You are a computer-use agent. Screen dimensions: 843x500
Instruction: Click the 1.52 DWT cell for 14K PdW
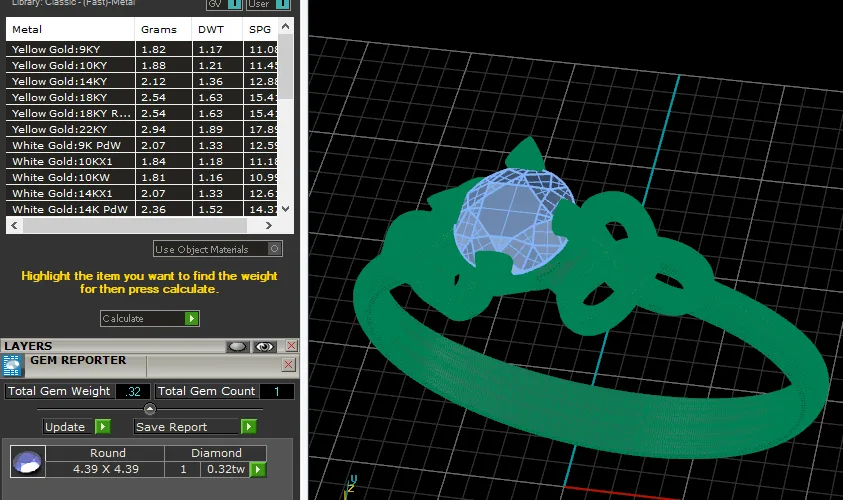(x=217, y=209)
